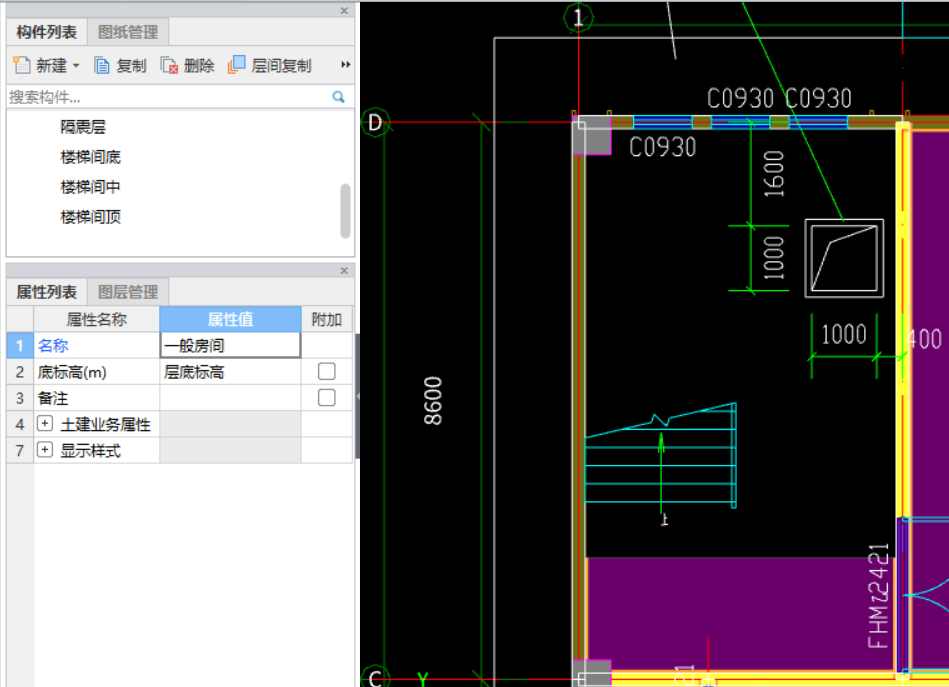Select 楼梯间底 in component list
Image resolution: width=949 pixels, height=687 pixels.
(91, 157)
